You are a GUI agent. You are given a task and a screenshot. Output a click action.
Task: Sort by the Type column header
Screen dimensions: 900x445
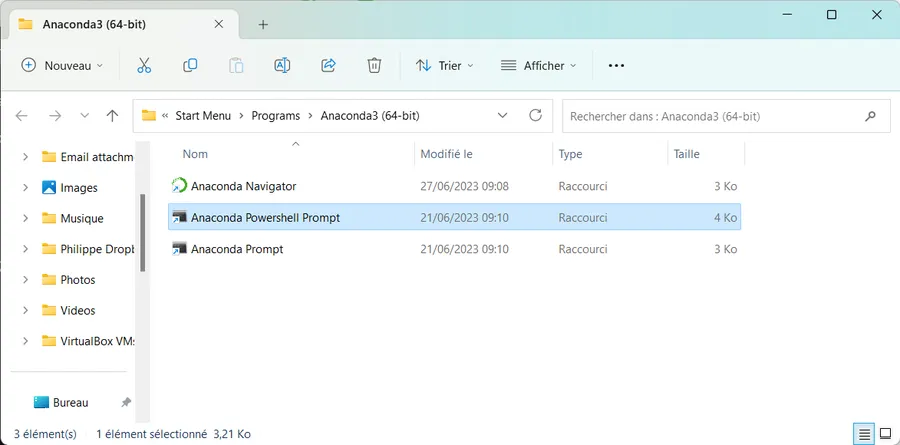[x=571, y=154]
